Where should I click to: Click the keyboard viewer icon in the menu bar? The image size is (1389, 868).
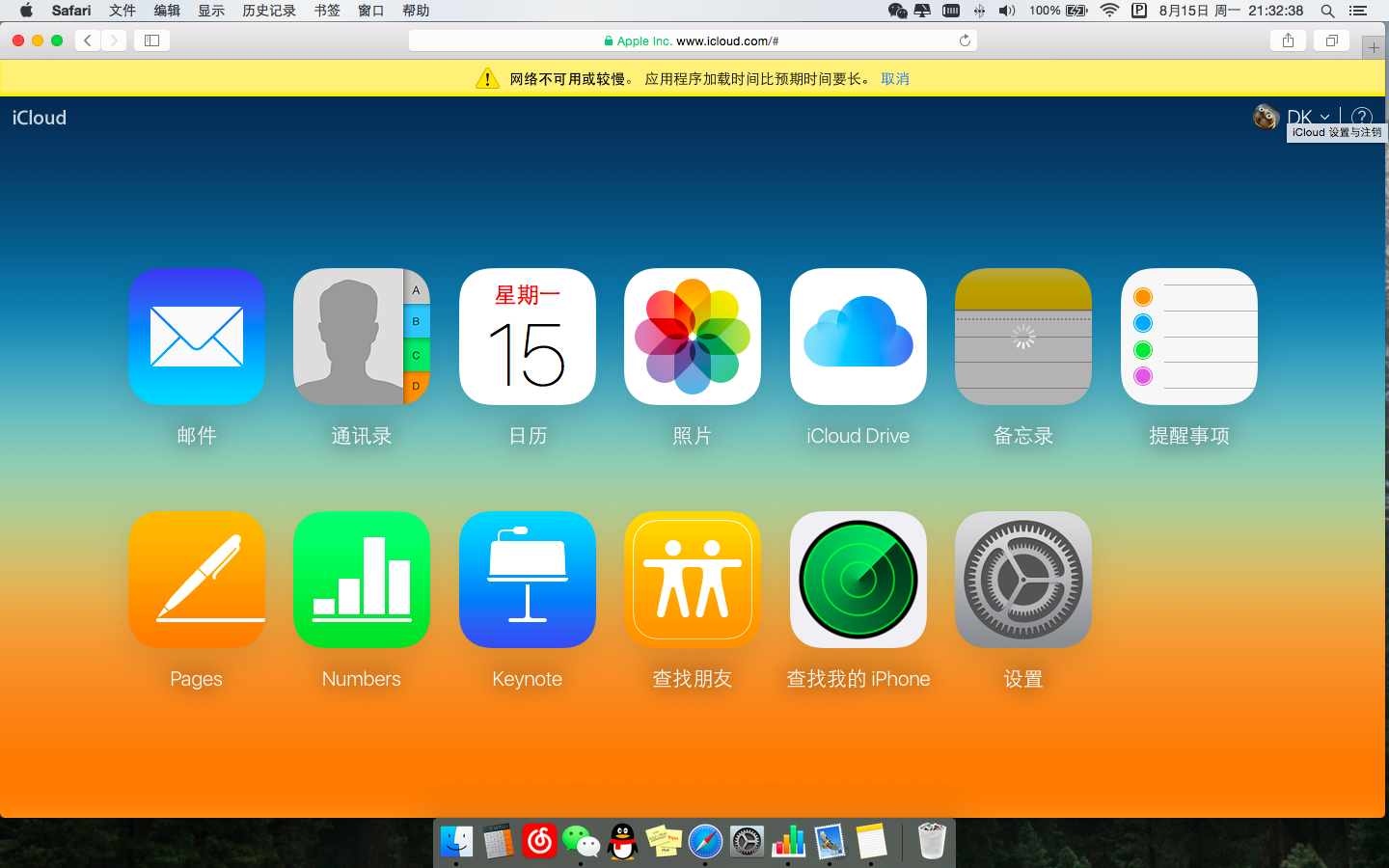951,11
